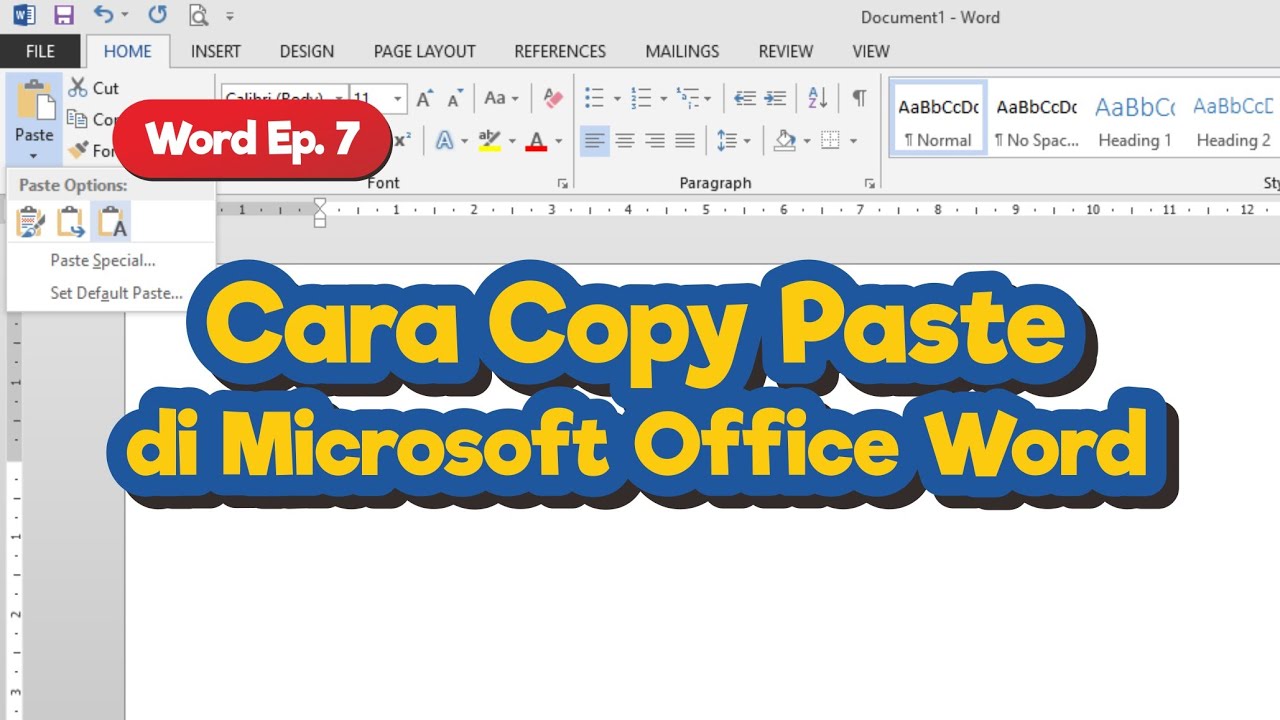Open line and paragraph spacing menu

[733, 140]
